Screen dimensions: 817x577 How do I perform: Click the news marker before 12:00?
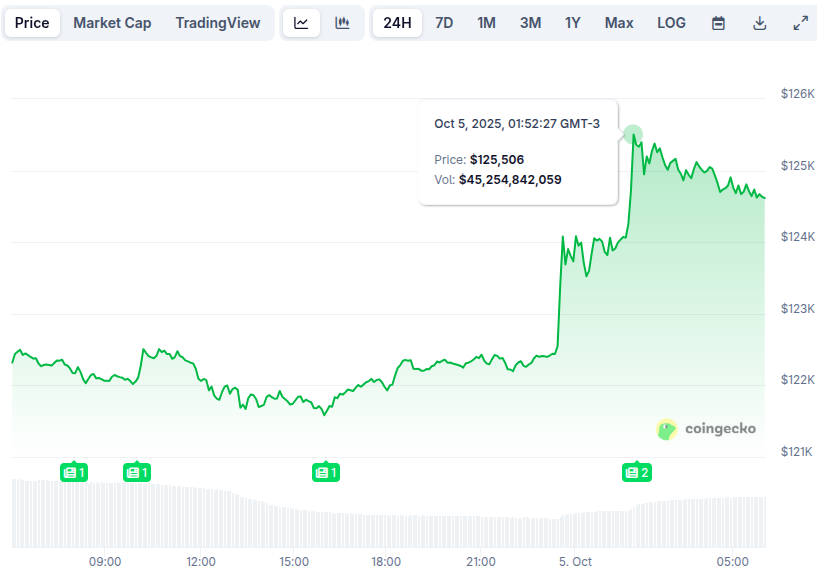pos(136,472)
